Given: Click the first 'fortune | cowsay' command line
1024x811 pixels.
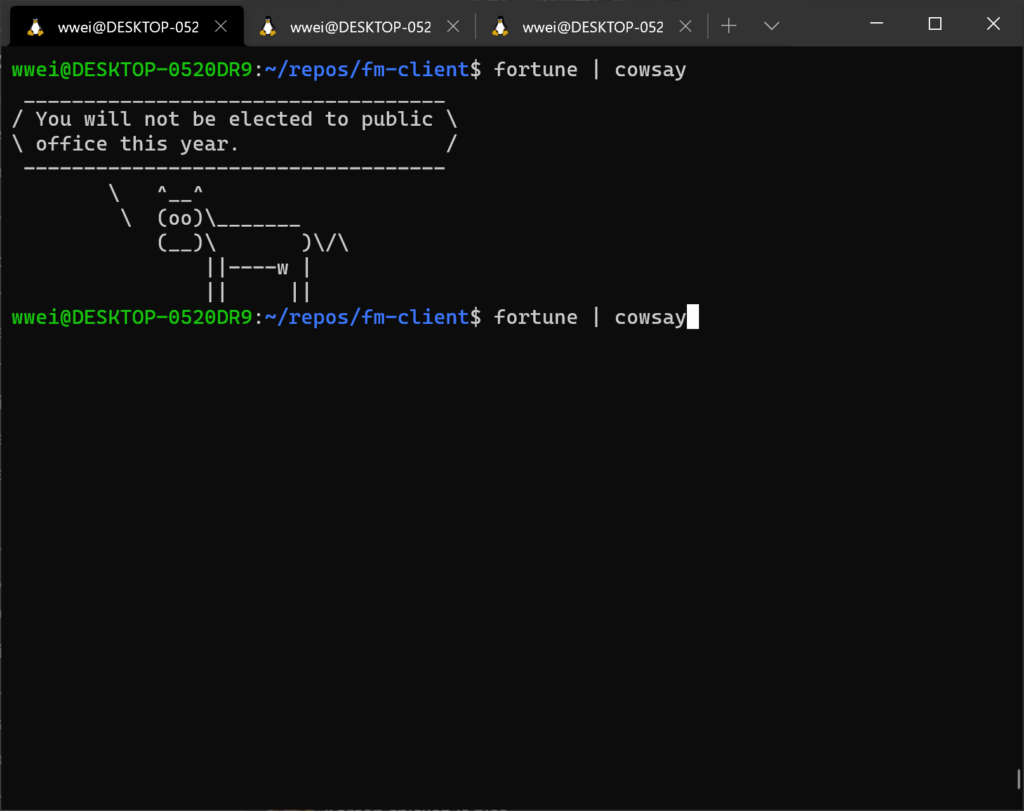Looking at the screenshot, I should coord(590,69).
